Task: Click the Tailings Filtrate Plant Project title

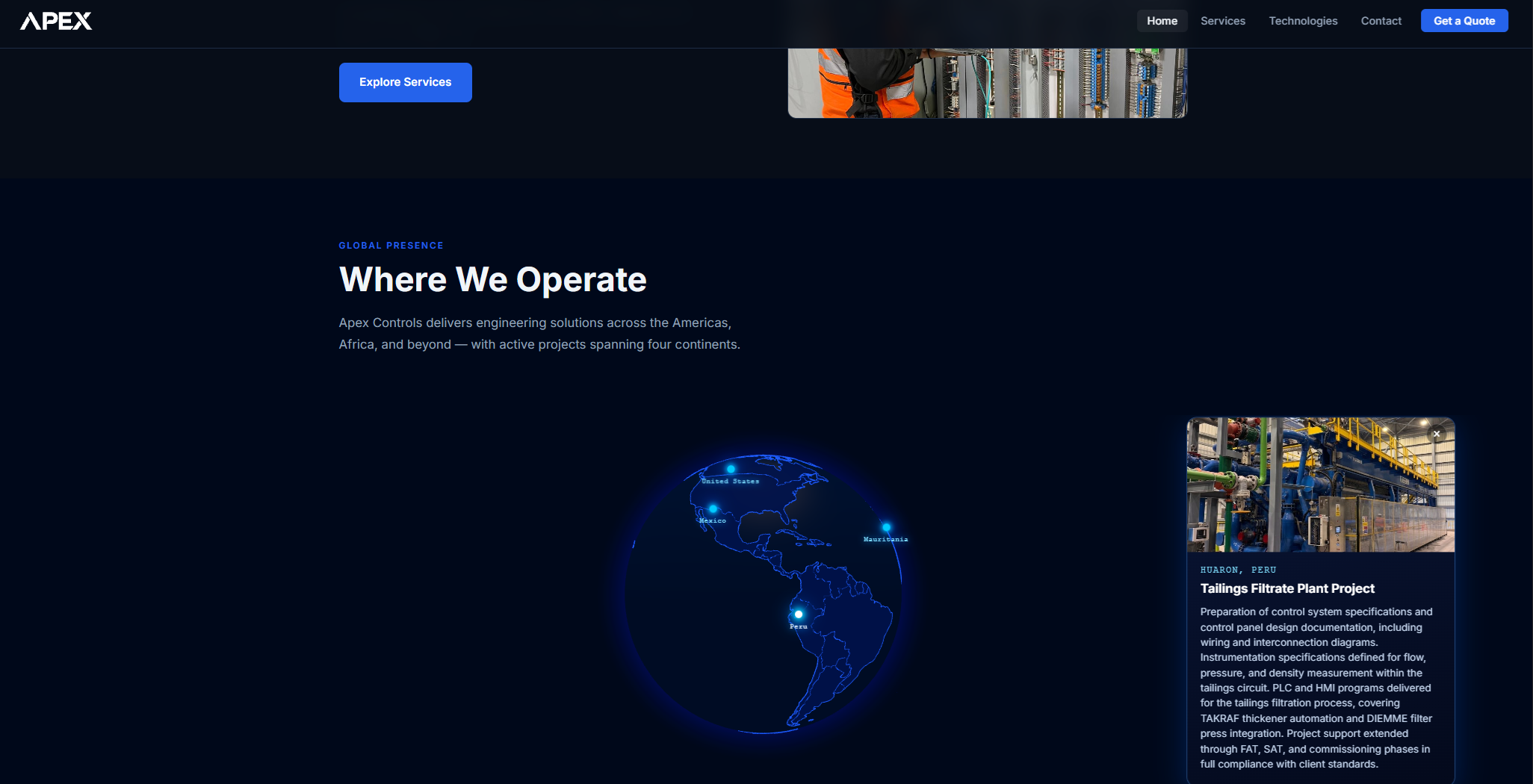Action: tap(1286, 588)
